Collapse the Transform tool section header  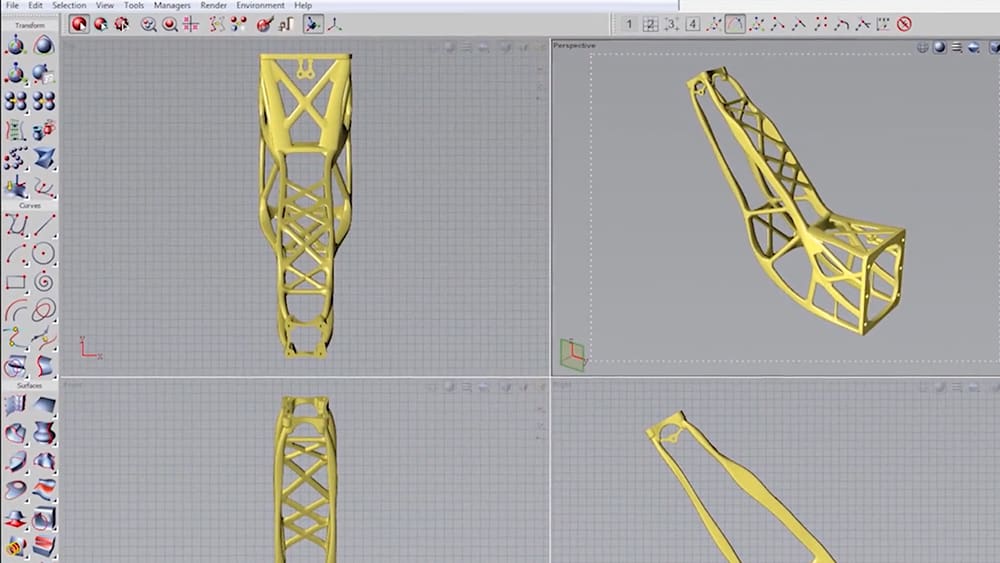tap(30, 25)
